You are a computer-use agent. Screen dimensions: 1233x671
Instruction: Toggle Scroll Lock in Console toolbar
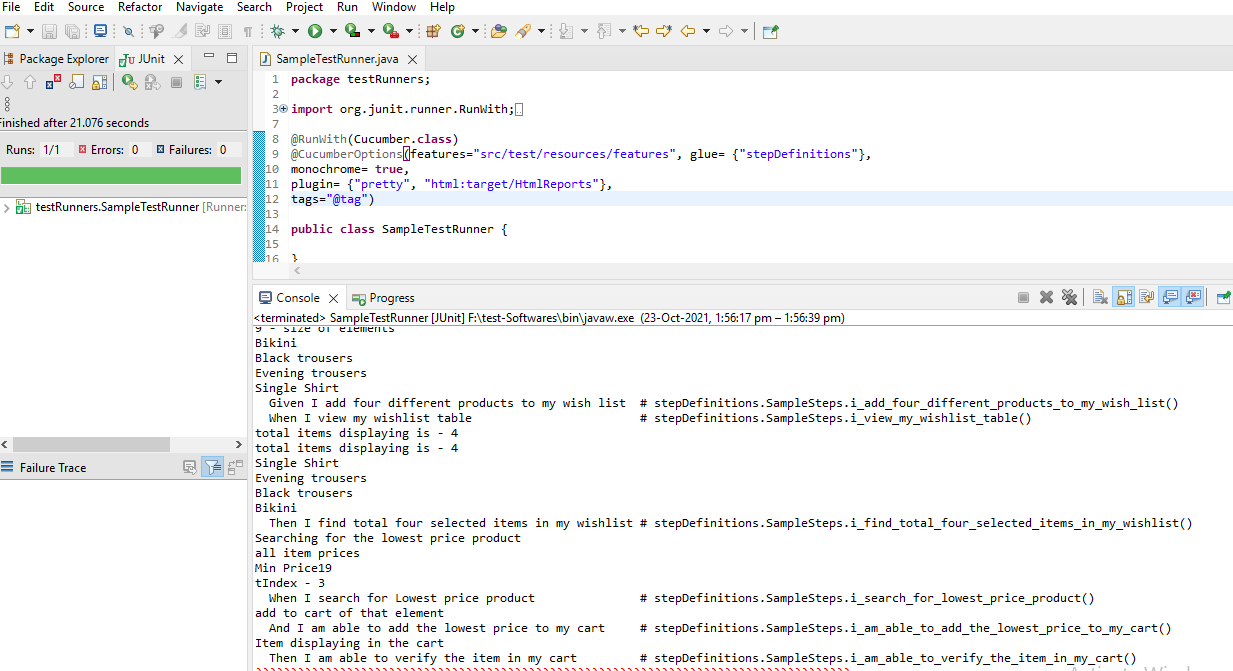pos(1124,297)
